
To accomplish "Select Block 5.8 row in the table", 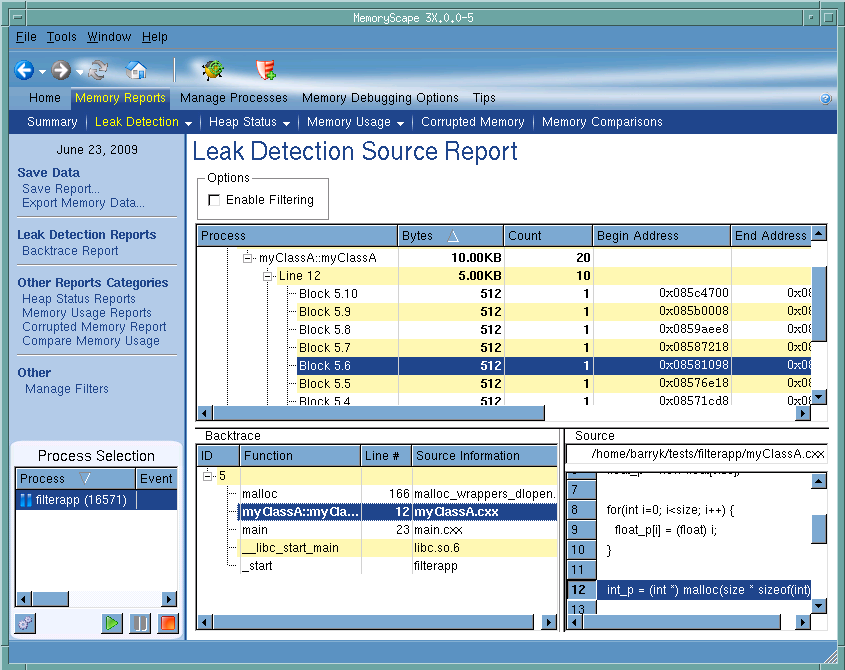I will [328, 330].
